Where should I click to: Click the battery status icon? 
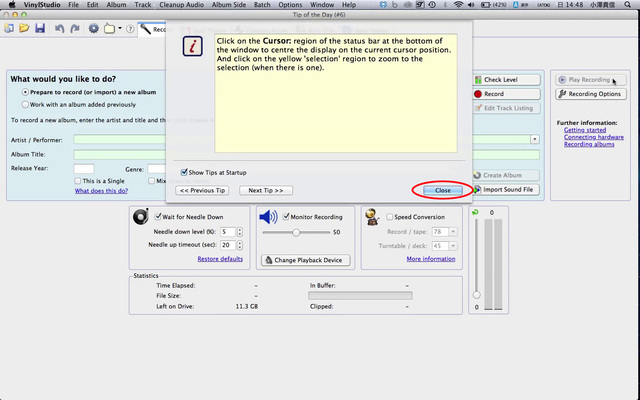pos(485,5)
